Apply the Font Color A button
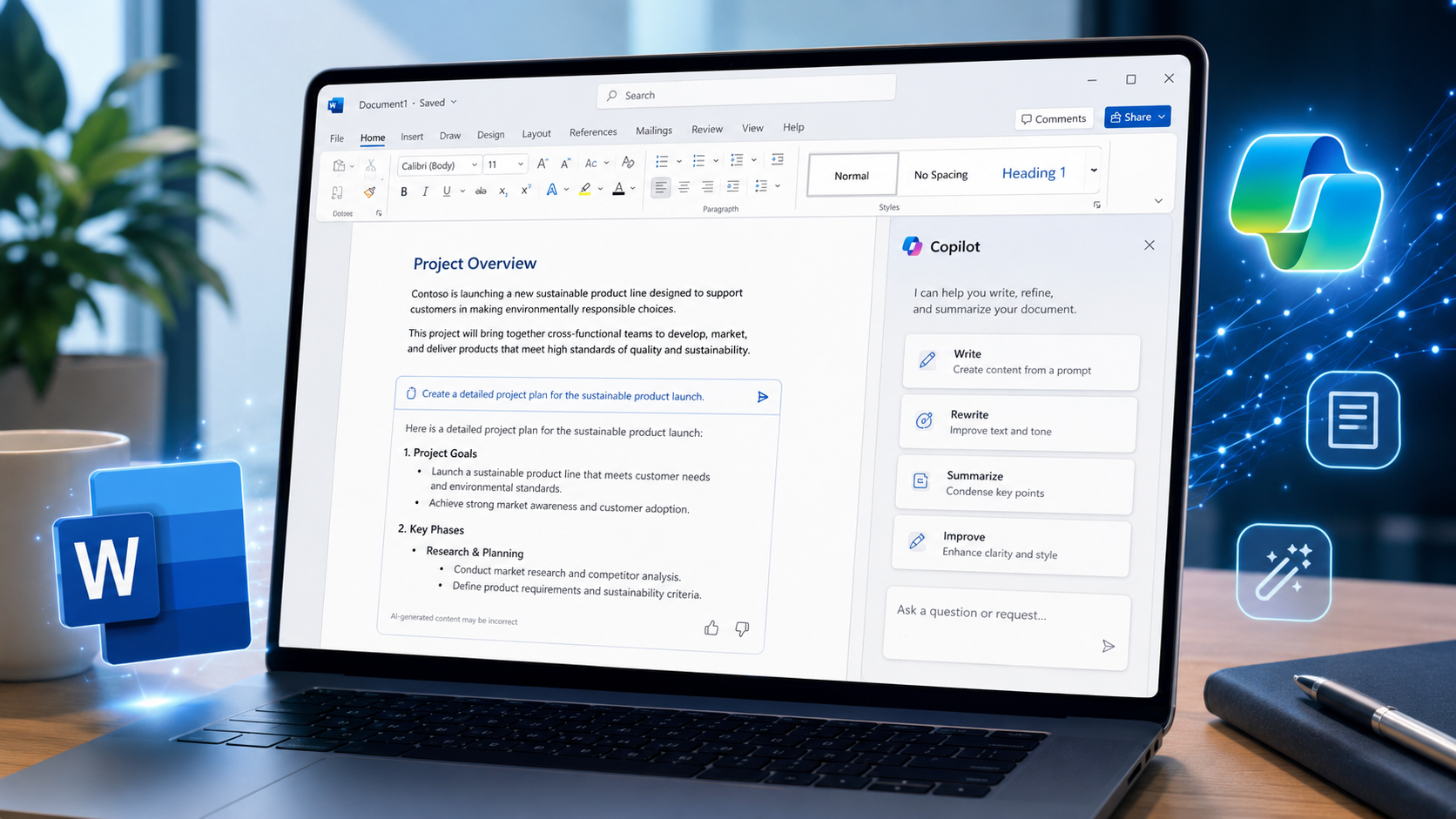The image size is (1456, 819). coord(618,189)
